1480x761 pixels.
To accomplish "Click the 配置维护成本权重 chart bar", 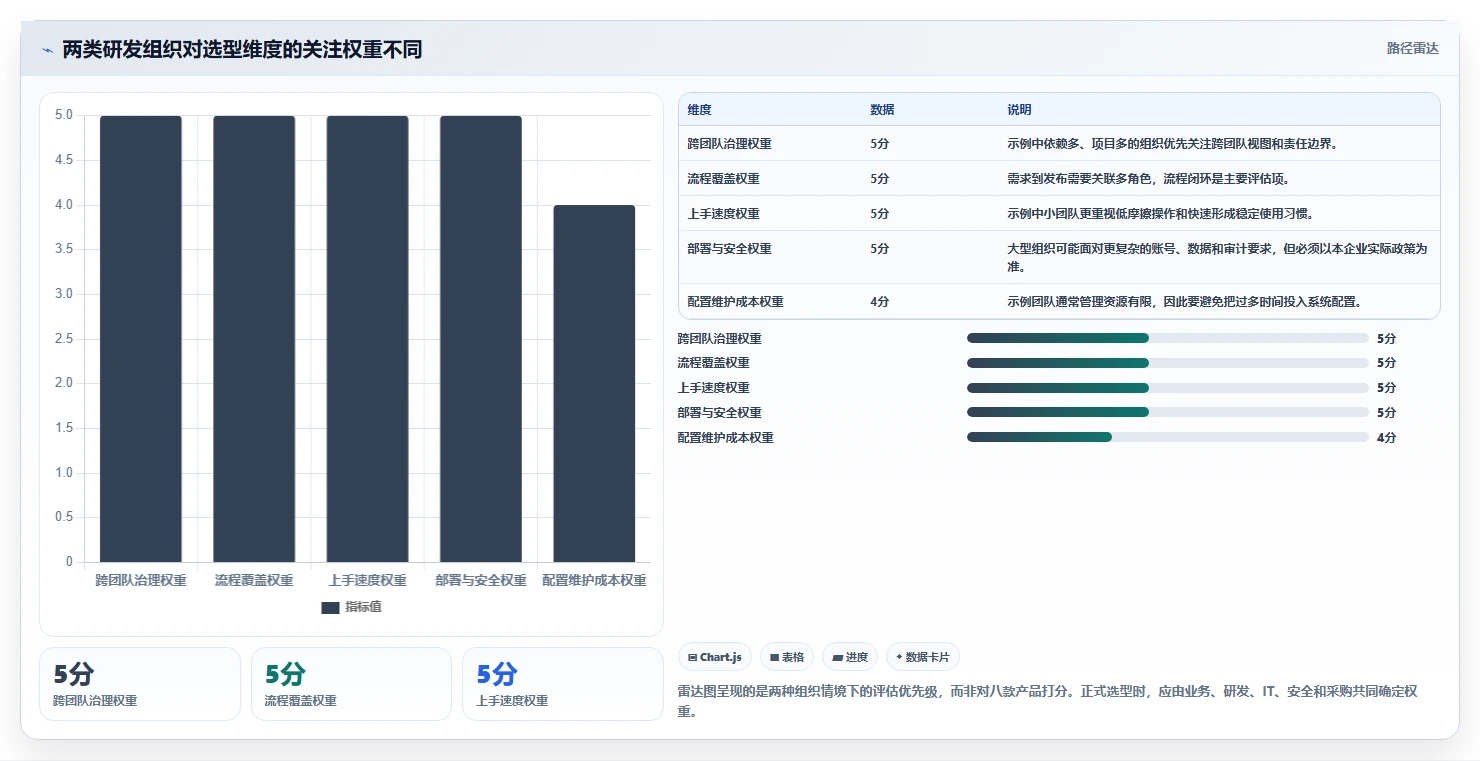I will 594,383.
